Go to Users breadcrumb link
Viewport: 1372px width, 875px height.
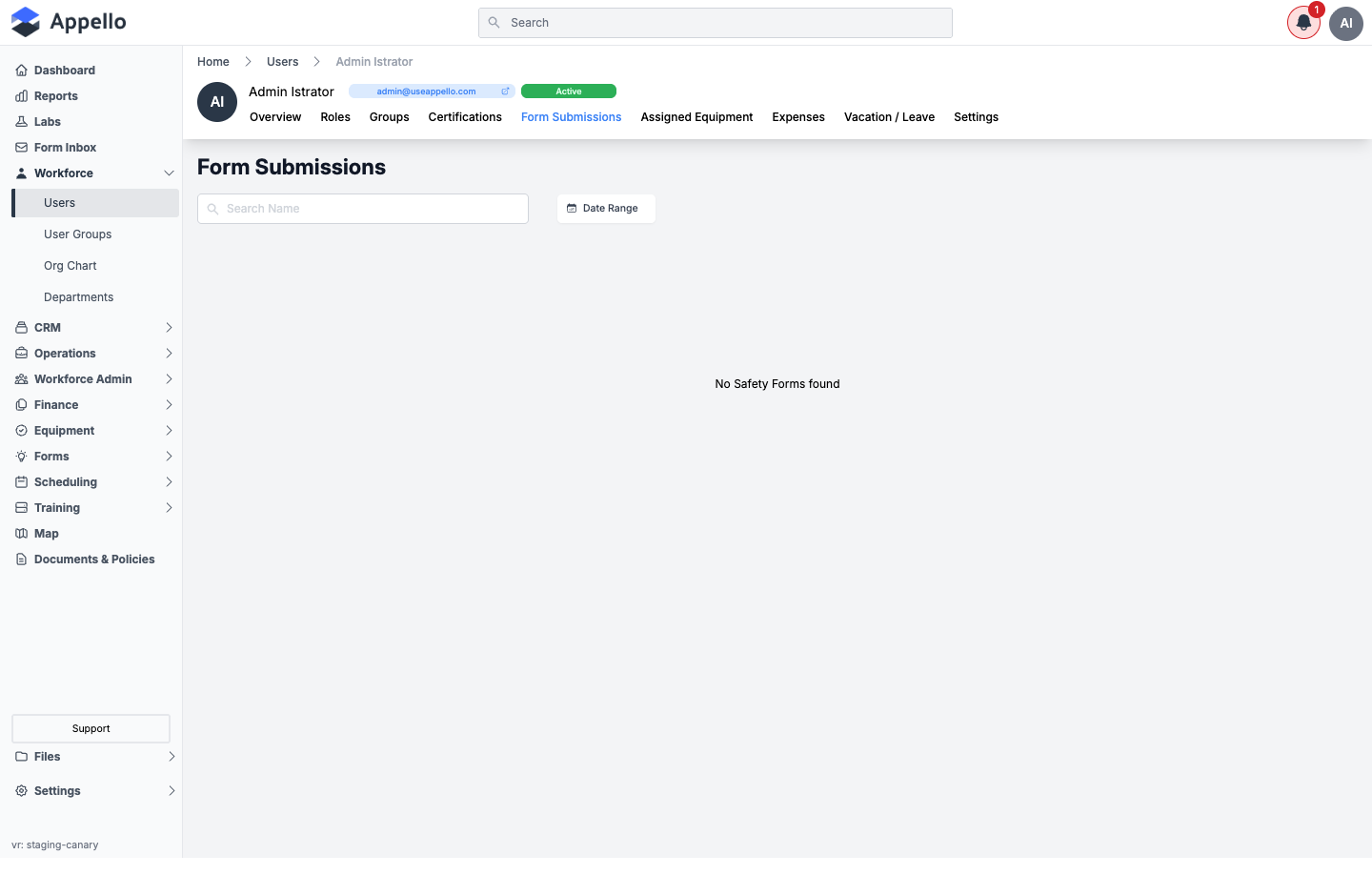(282, 62)
